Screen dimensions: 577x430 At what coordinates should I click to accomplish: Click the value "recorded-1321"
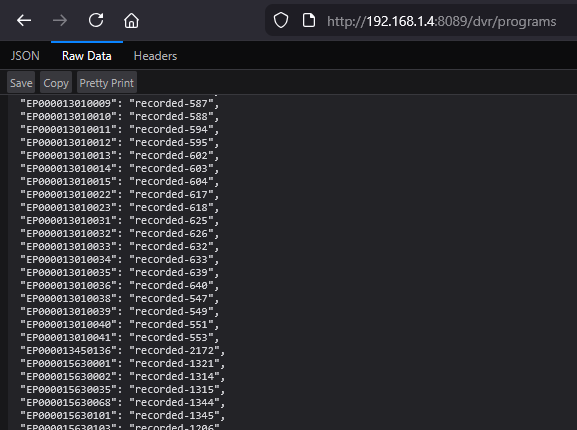pos(174,363)
